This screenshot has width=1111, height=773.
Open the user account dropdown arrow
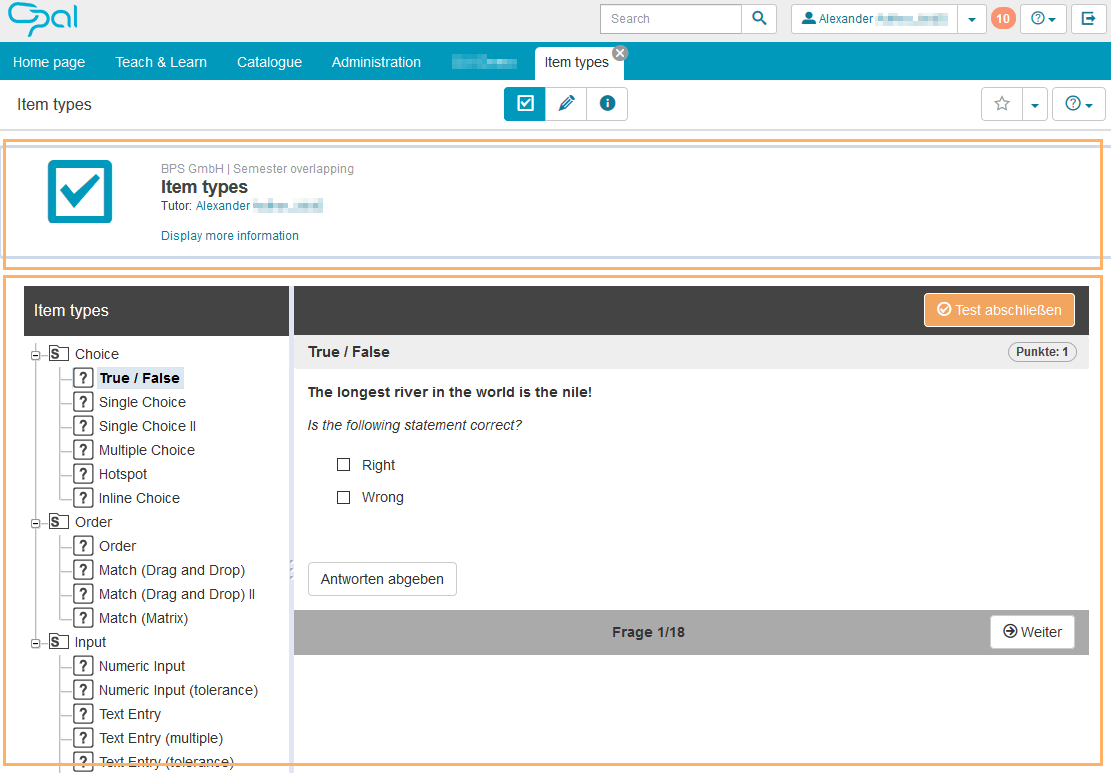pos(972,19)
